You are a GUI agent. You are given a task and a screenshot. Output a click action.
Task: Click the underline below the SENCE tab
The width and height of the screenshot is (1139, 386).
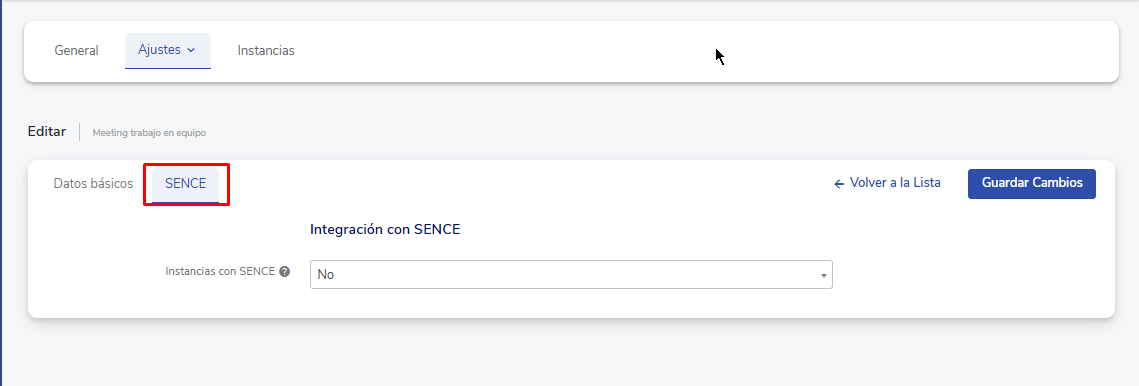185,202
